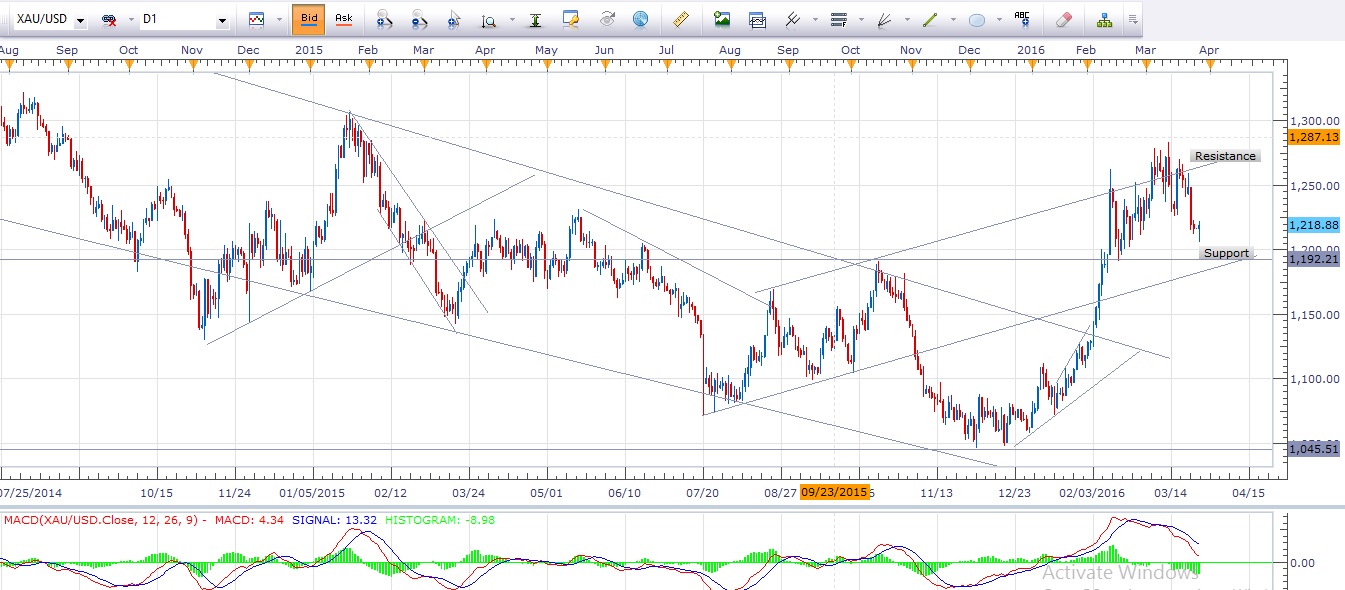Image resolution: width=1345 pixels, height=590 pixels.
Task: Click the 1,287.13 orange price label
Action: pos(1314,137)
